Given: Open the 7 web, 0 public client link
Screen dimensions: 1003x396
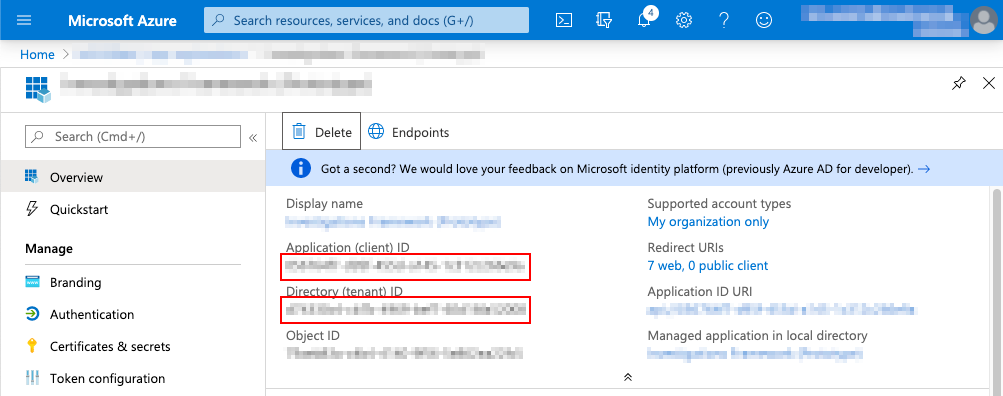Looking at the screenshot, I should click(707, 265).
